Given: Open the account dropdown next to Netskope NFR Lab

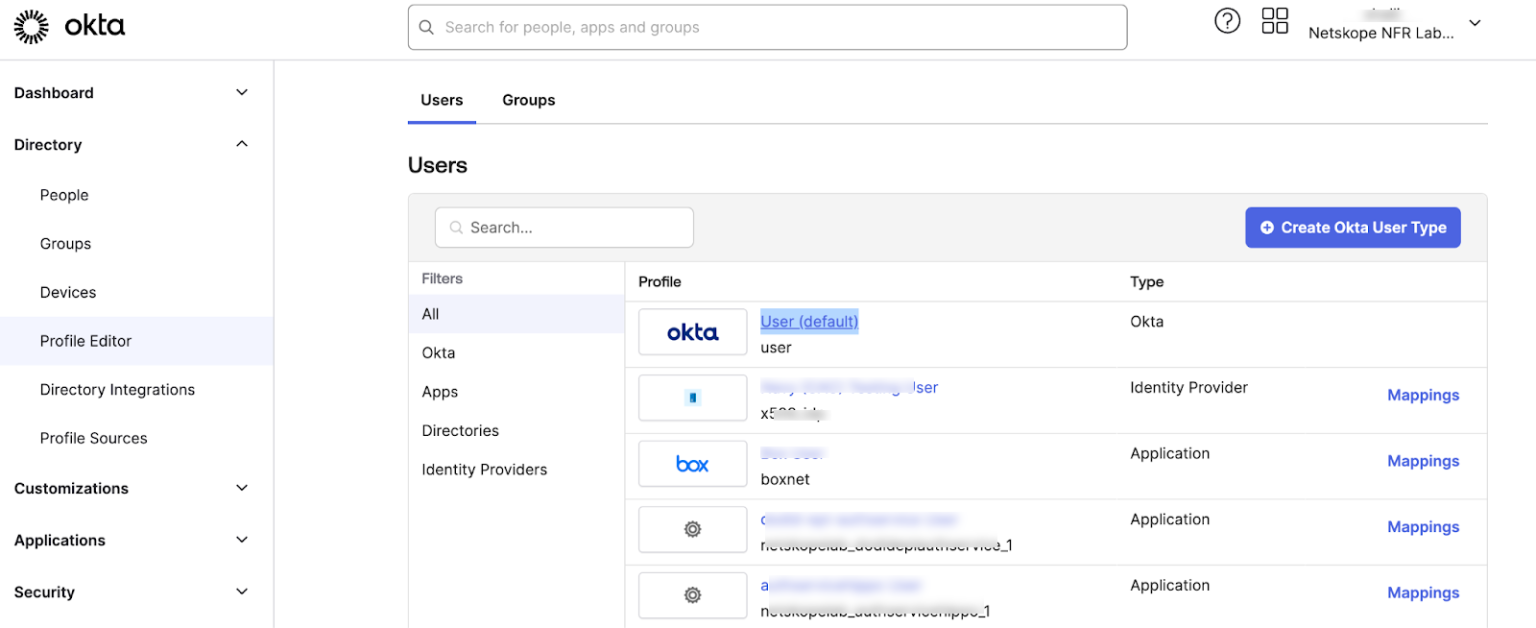Looking at the screenshot, I should [x=1475, y=22].
